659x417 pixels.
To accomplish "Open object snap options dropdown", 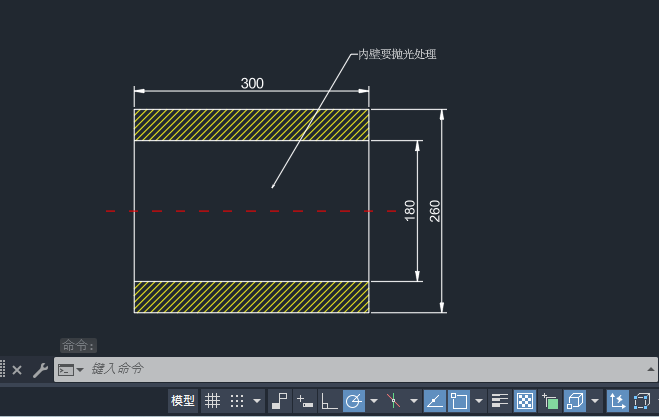I will [x=479, y=401].
